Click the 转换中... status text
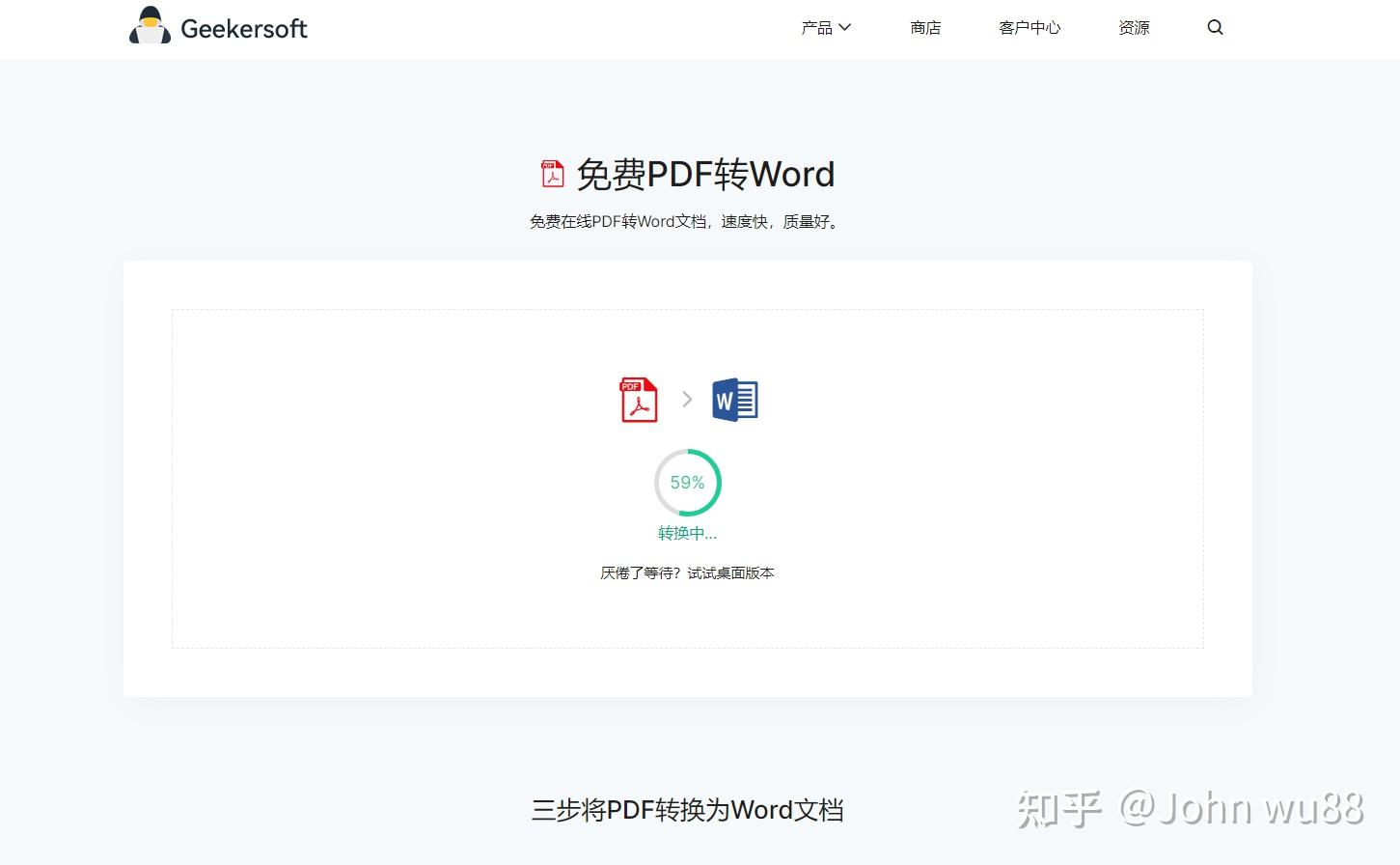 pos(687,533)
